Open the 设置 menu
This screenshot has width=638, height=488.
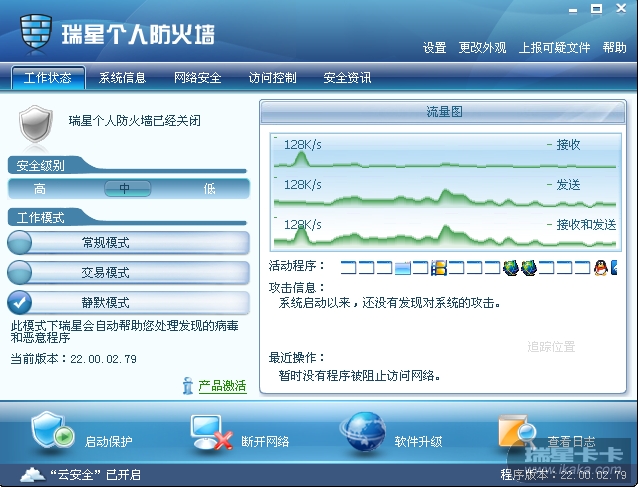click(435, 48)
